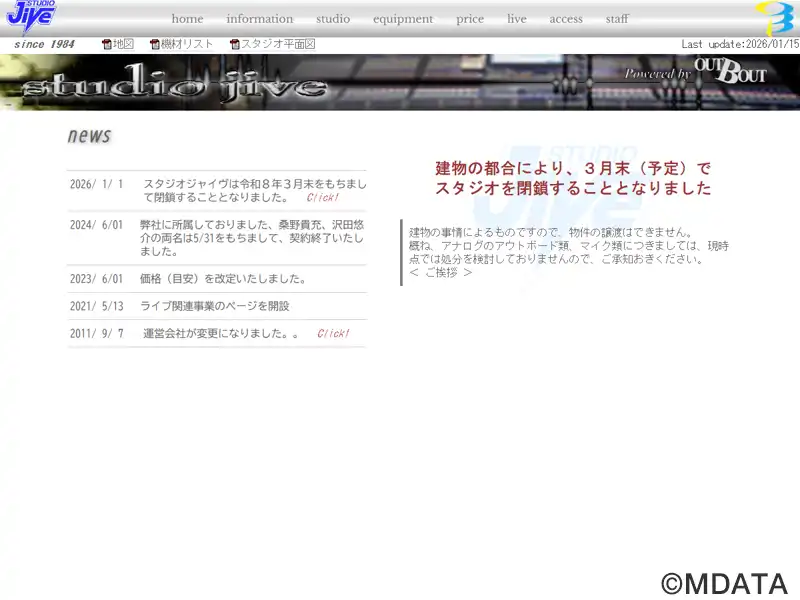Click the studio jive banner title
This screenshot has width=800, height=600.
(174, 83)
